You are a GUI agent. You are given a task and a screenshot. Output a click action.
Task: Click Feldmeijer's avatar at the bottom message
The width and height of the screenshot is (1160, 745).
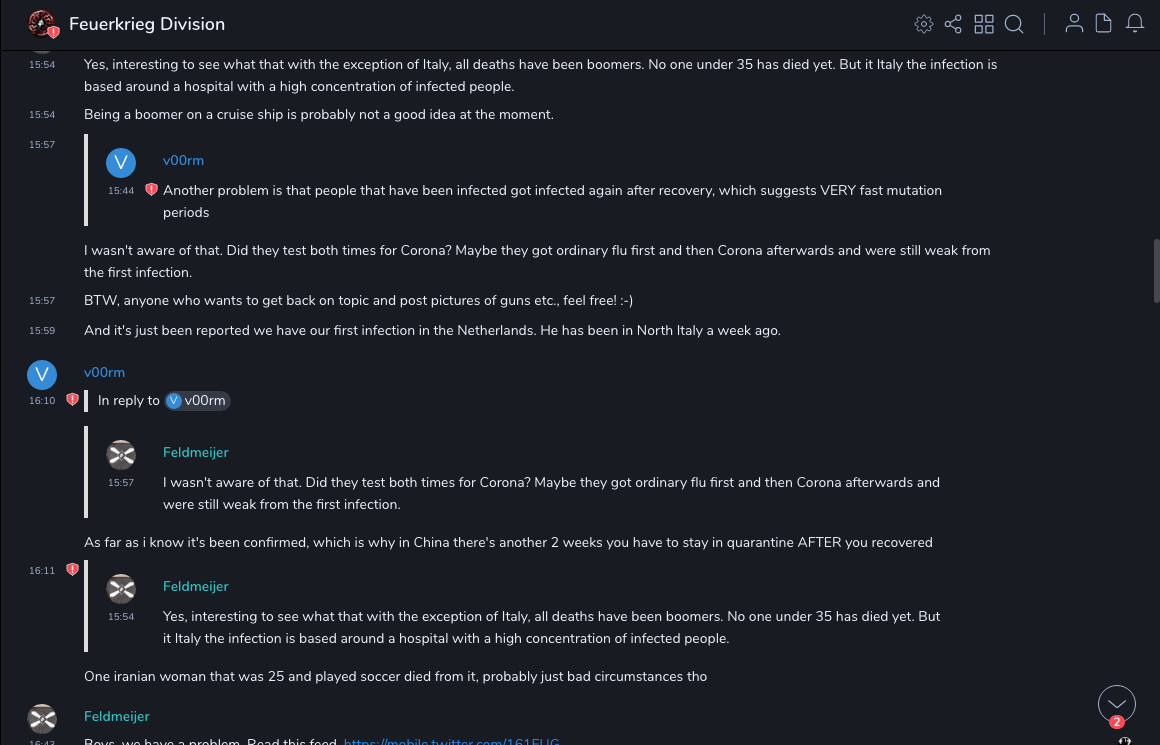pyautogui.click(x=41, y=719)
